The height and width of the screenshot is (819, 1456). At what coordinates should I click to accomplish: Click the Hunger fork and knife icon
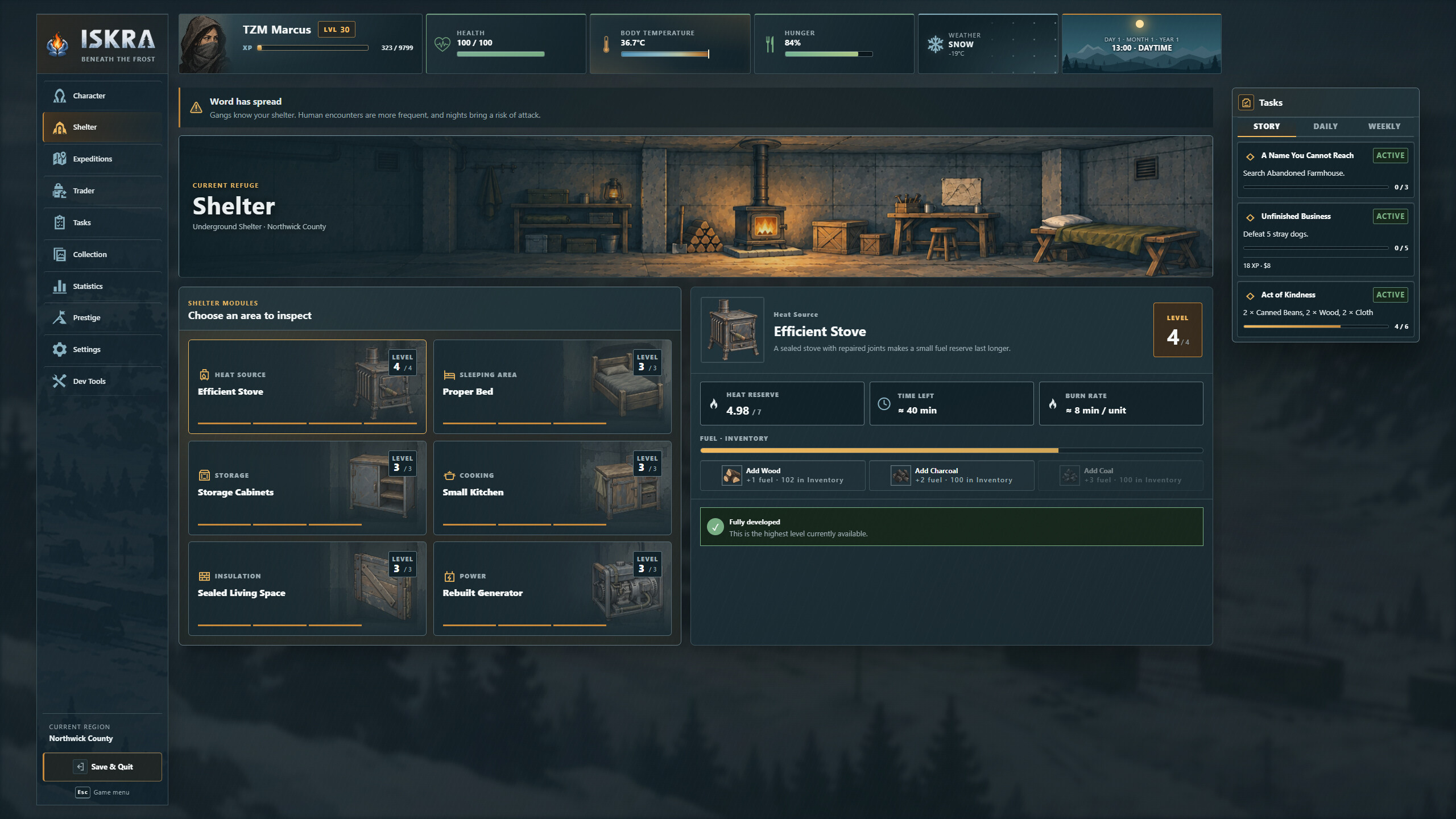point(770,44)
